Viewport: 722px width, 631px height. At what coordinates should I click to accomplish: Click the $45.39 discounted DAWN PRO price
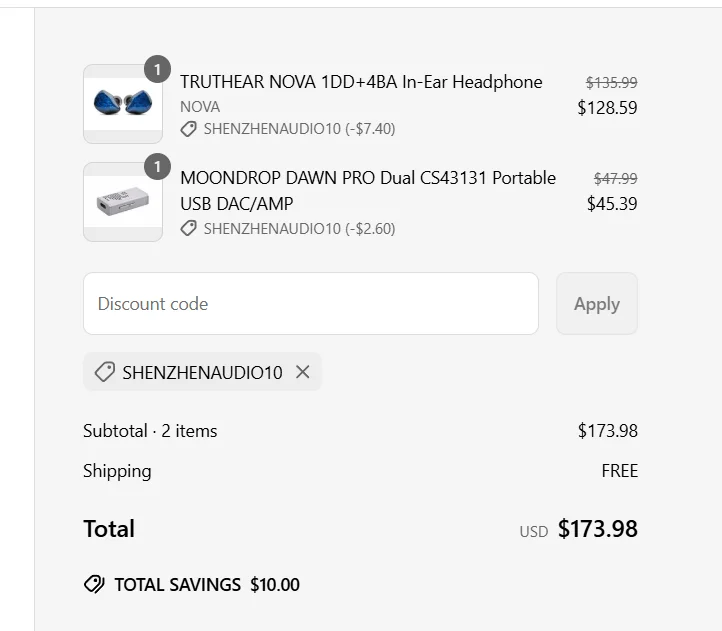click(612, 204)
